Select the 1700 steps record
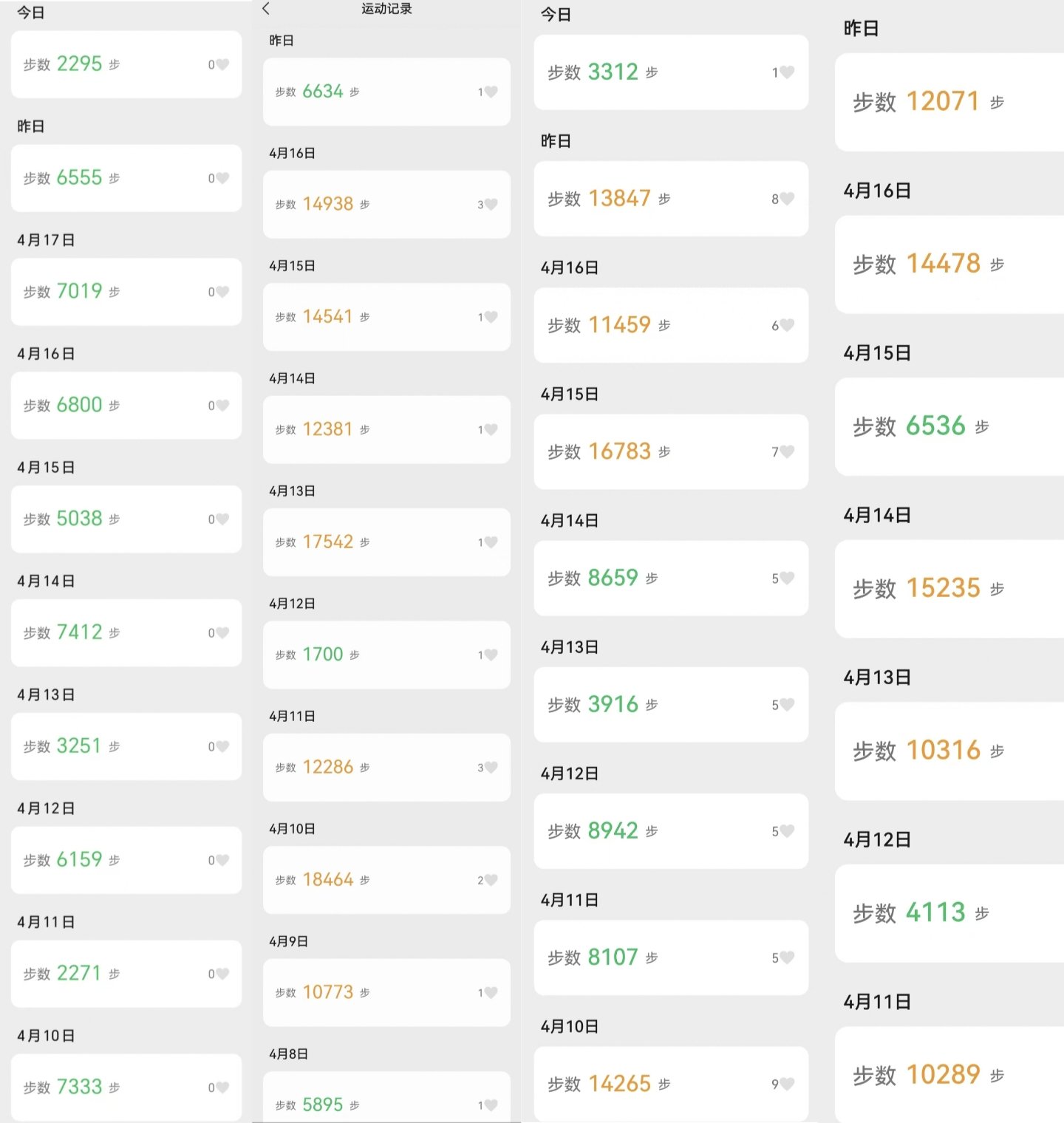Image resolution: width=1064 pixels, height=1123 pixels. coord(386,655)
